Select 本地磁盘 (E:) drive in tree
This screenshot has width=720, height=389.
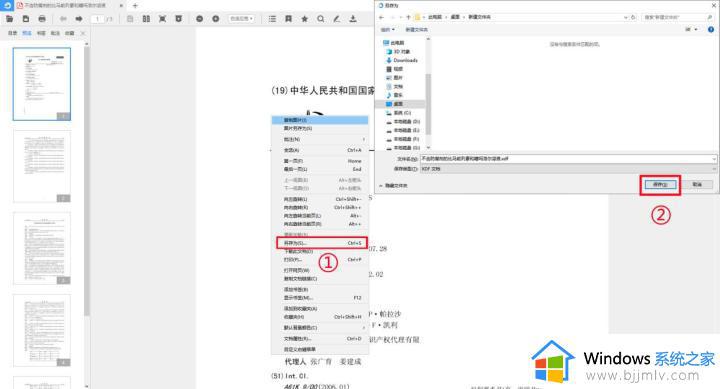pyautogui.click(x=403, y=130)
